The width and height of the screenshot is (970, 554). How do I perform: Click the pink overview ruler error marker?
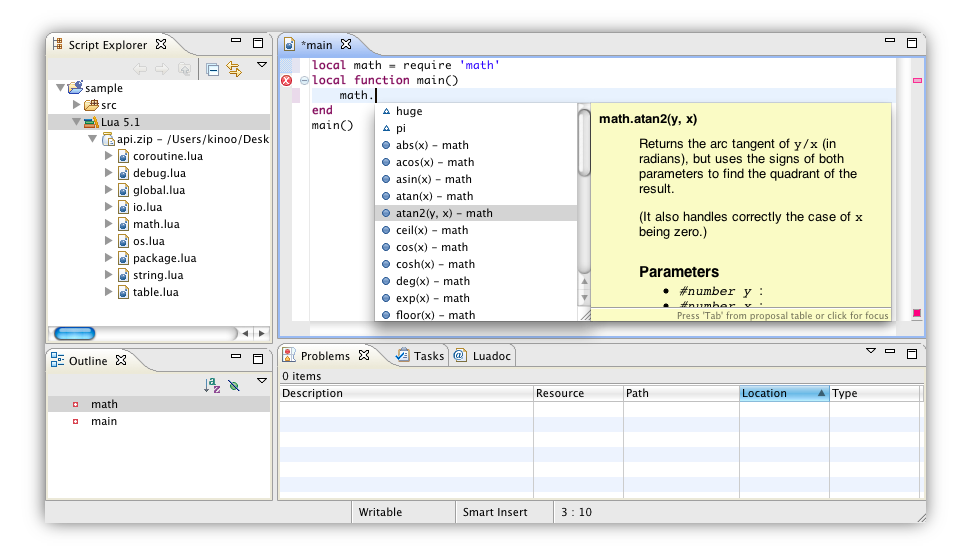point(917,80)
